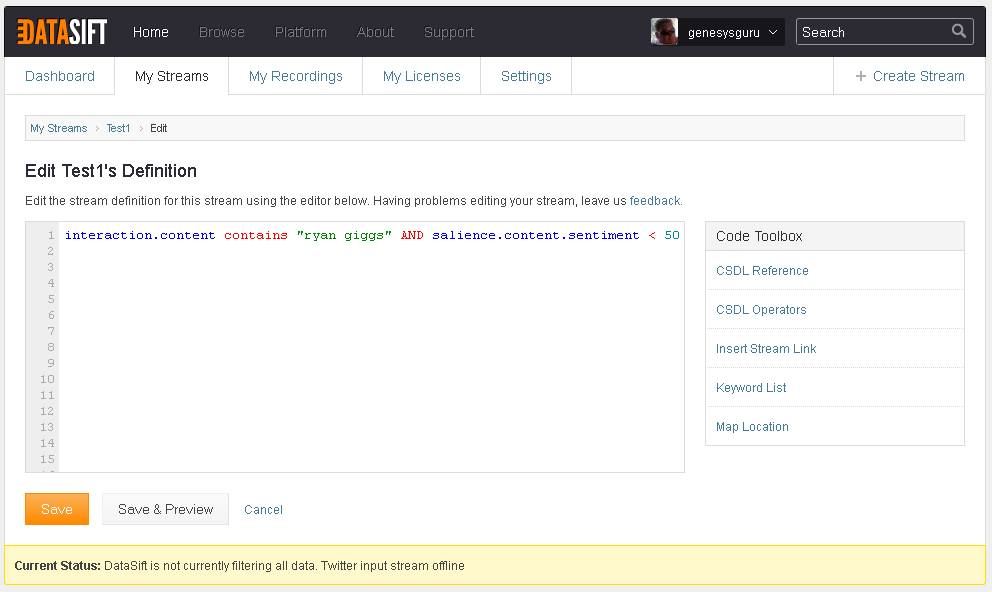
Task: Open the Home menu item
Action: pyautogui.click(x=151, y=32)
